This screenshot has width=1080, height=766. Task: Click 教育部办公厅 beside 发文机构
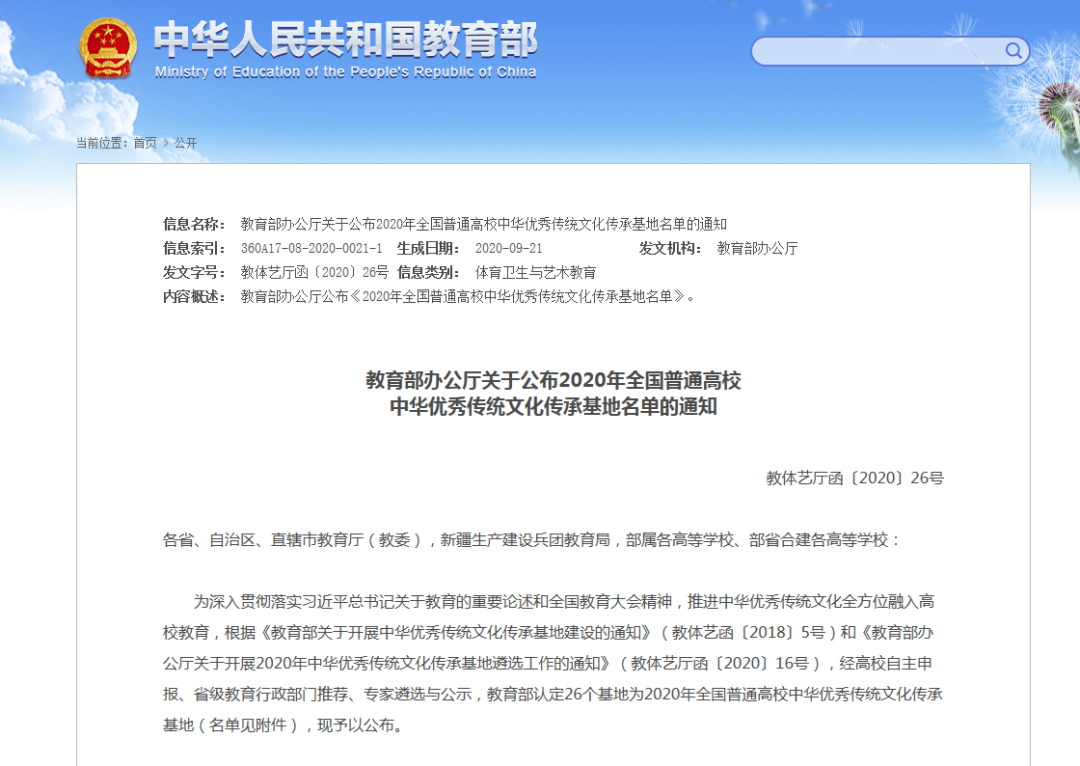click(757, 248)
